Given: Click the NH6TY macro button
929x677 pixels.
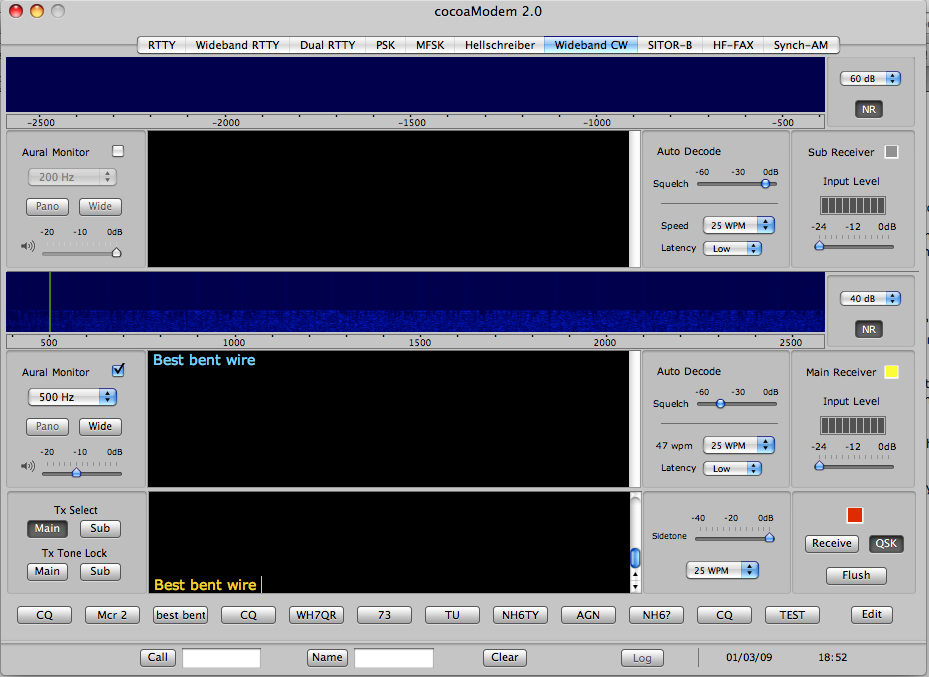Looking at the screenshot, I should click(520, 615).
